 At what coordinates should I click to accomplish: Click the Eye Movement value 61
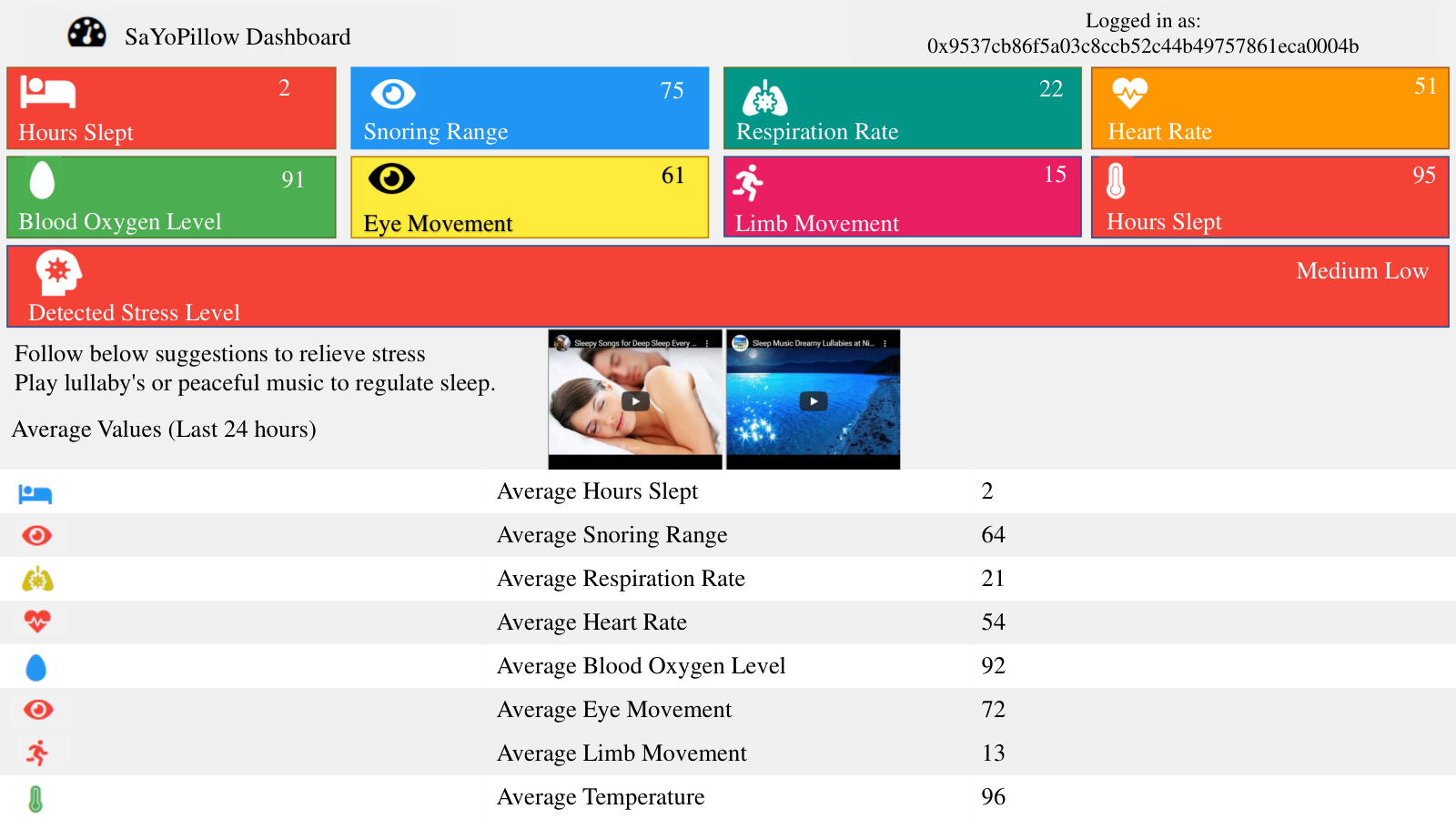pos(672,176)
